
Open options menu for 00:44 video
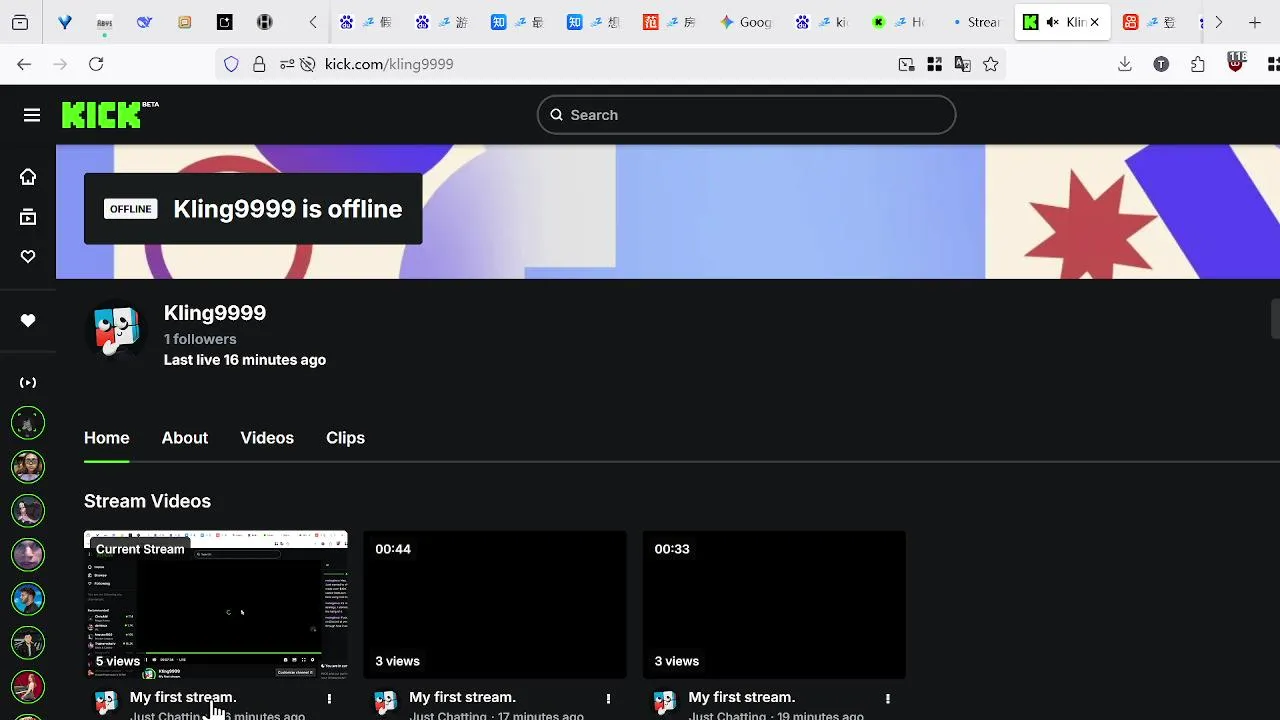[x=608, y=699]
